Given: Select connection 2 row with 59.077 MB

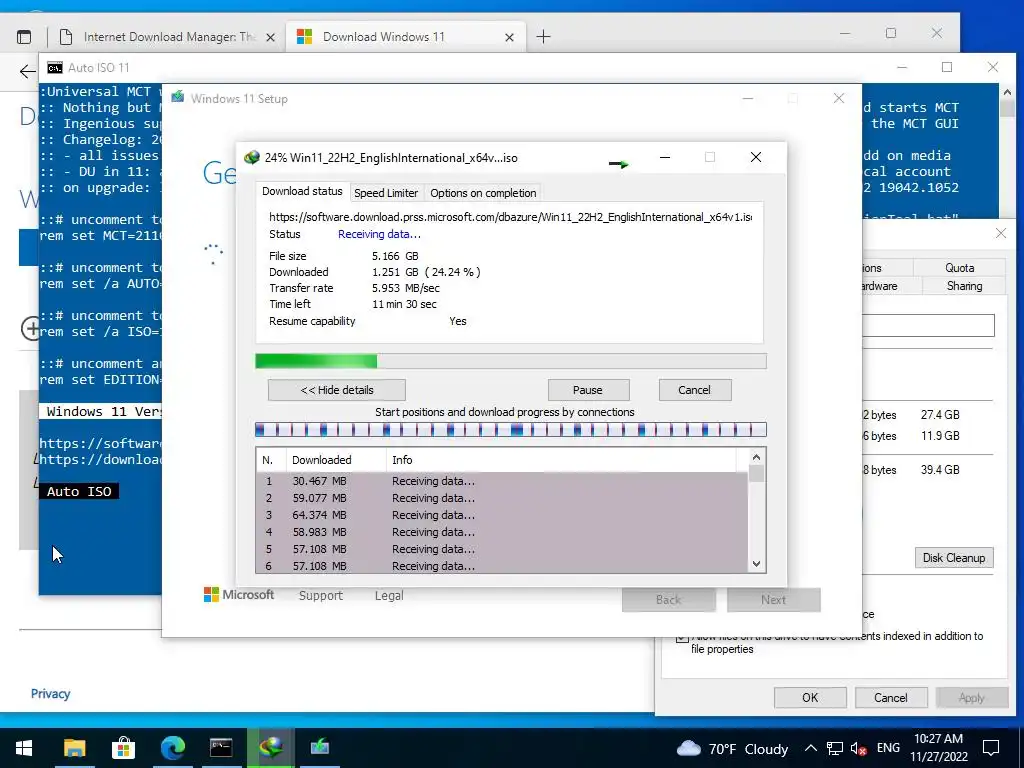Looking at the screenshot, I should tap(502, 498).
